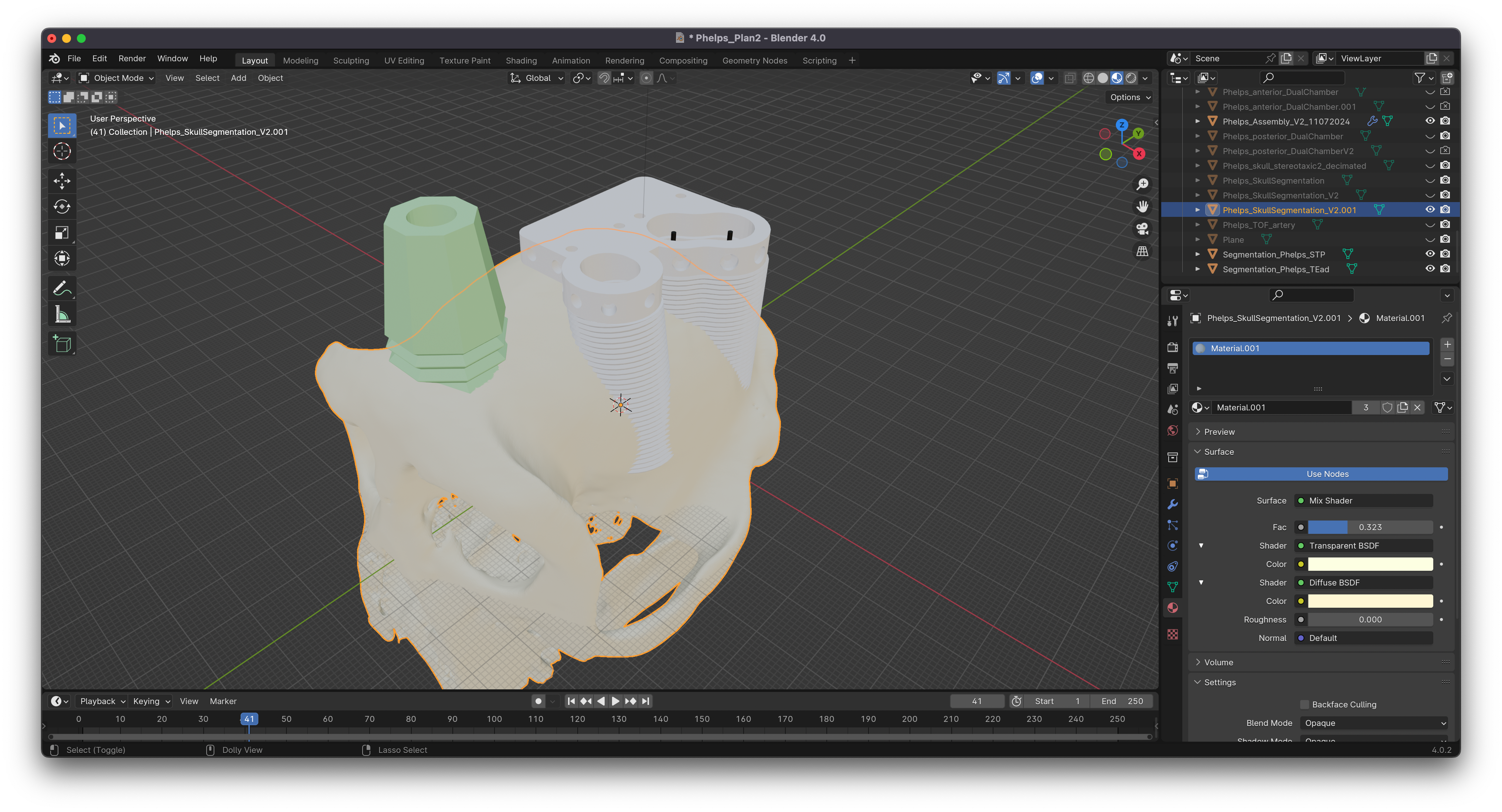Click the Select Box tool
This screenshot has width=1502, height=812.
pyautogui.click(x=62, y=125)
